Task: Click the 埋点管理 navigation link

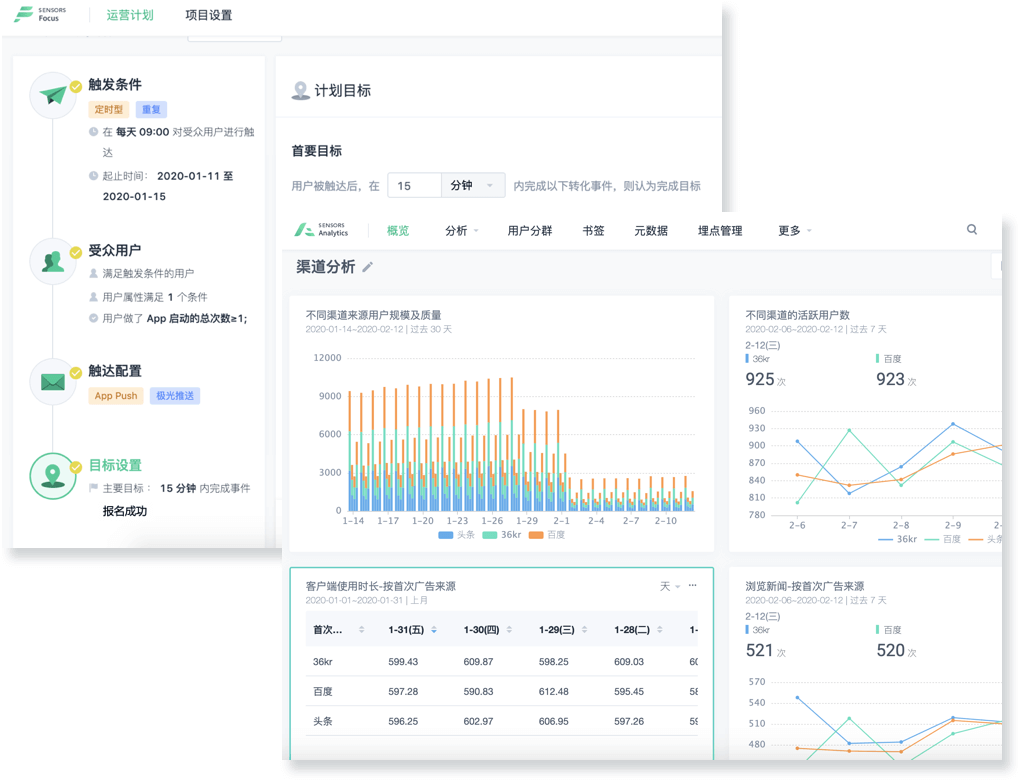Action: tap(720, 231)
